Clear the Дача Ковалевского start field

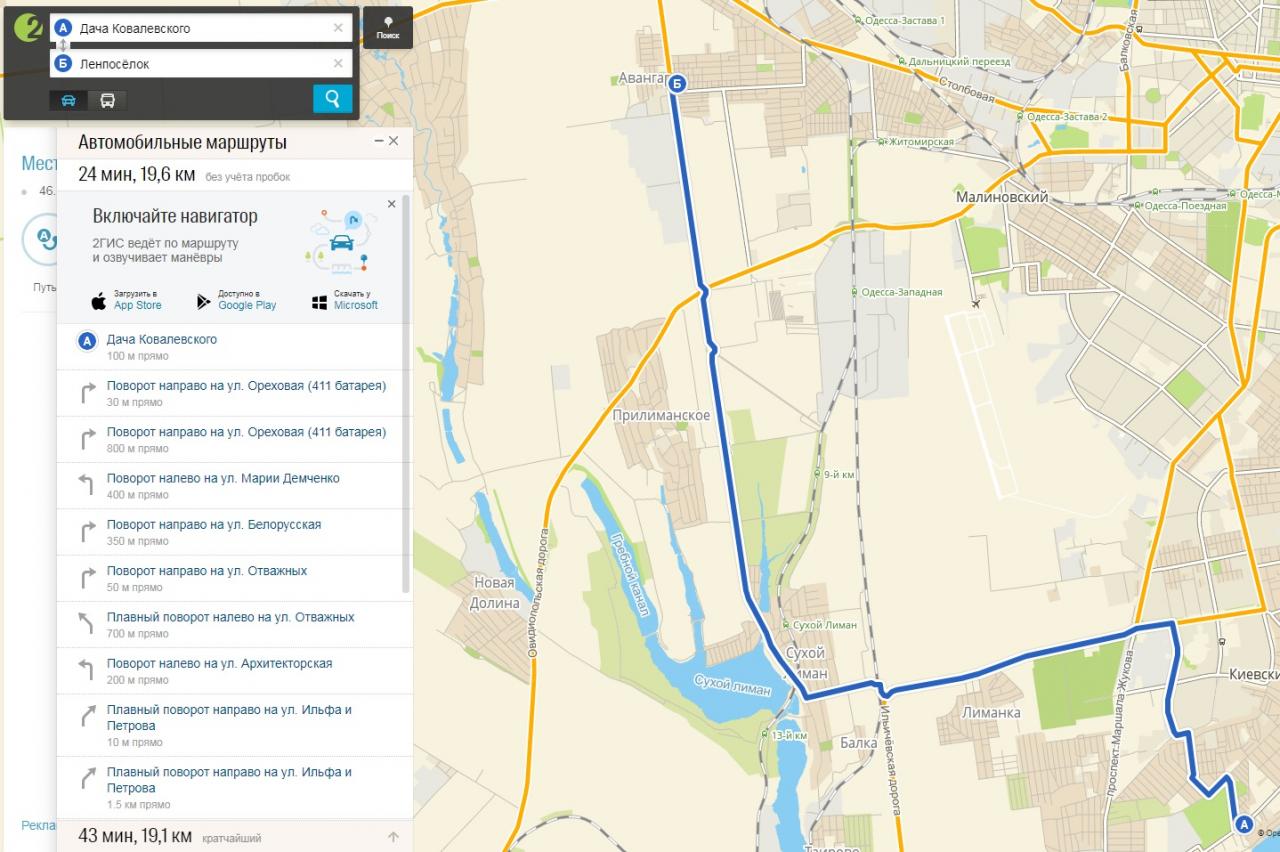tap(338, 28)
